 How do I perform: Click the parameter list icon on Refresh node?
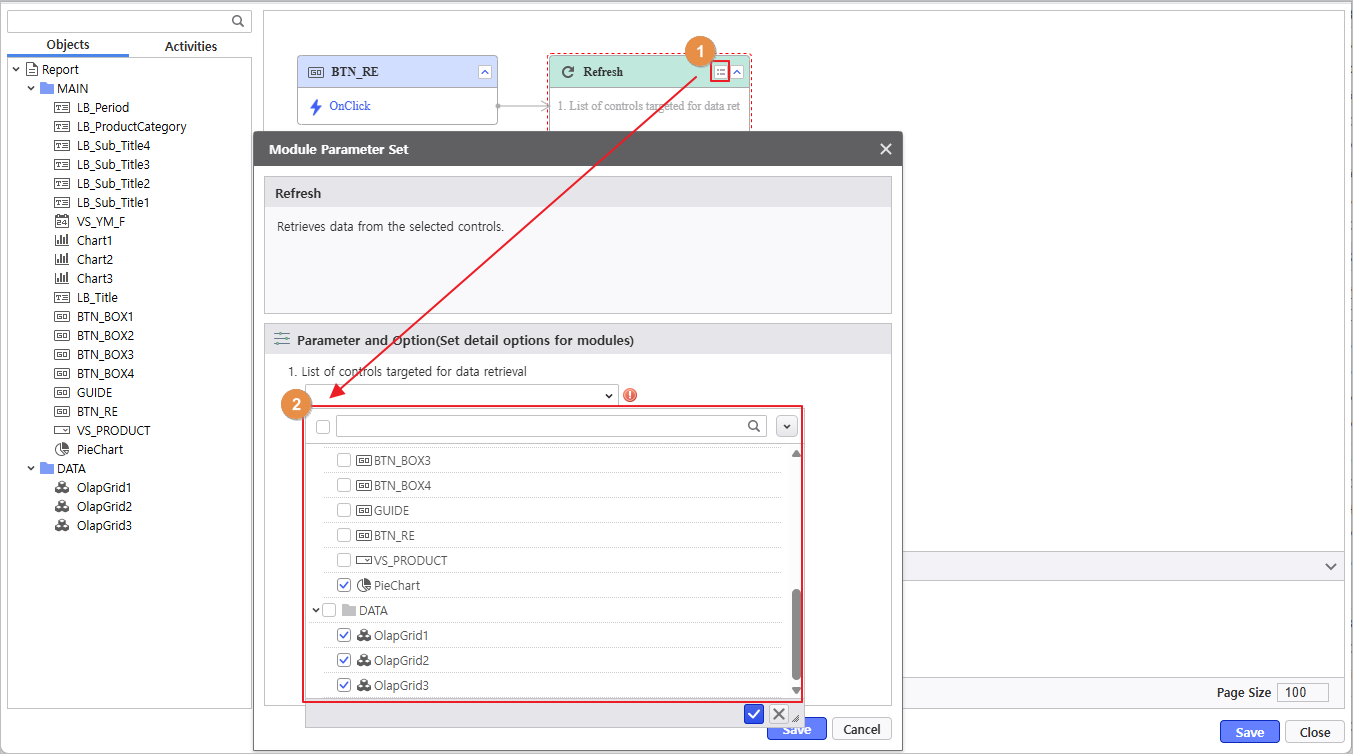point(720,72)
